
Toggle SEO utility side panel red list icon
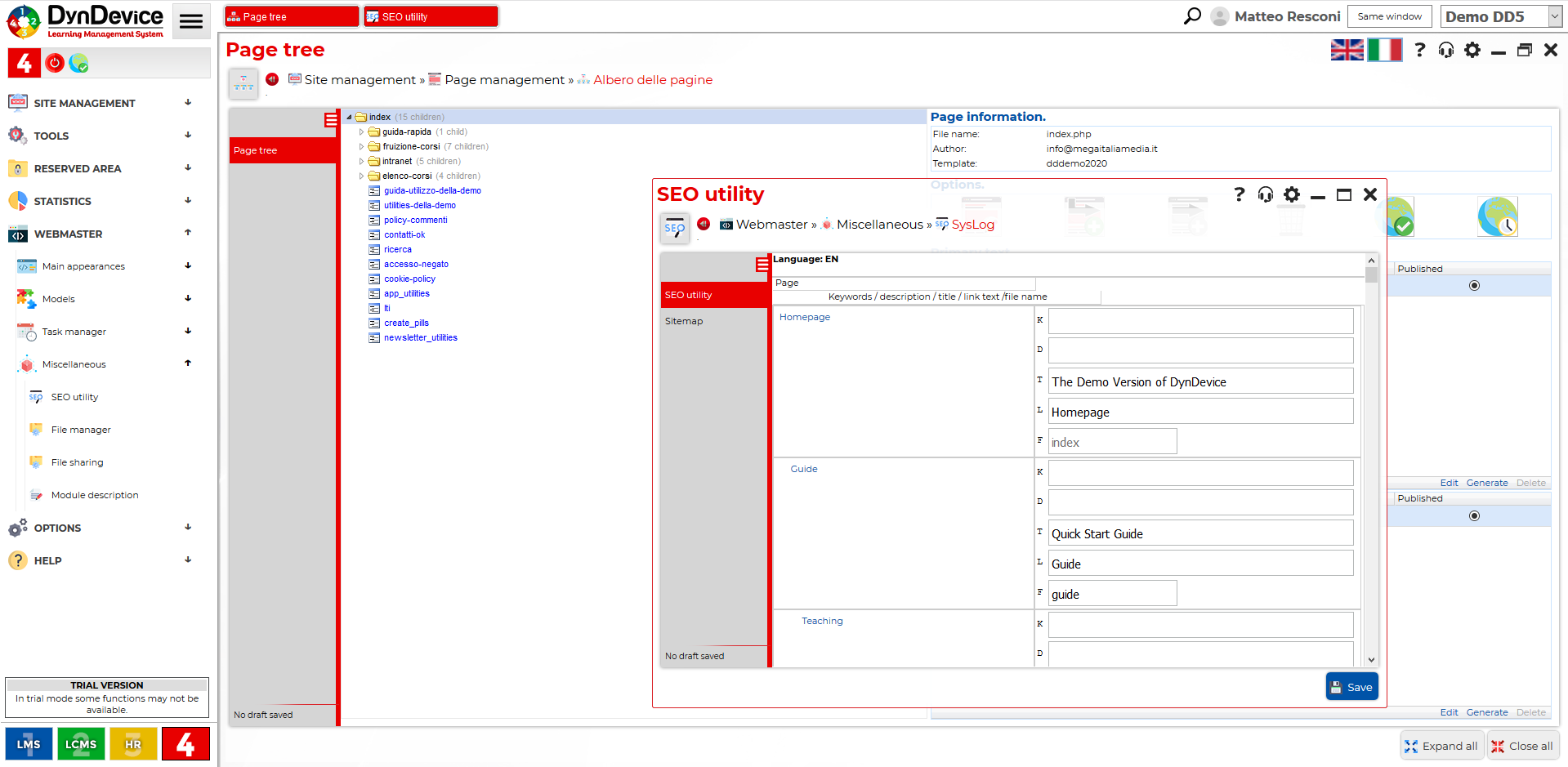[x=762, y=264]
